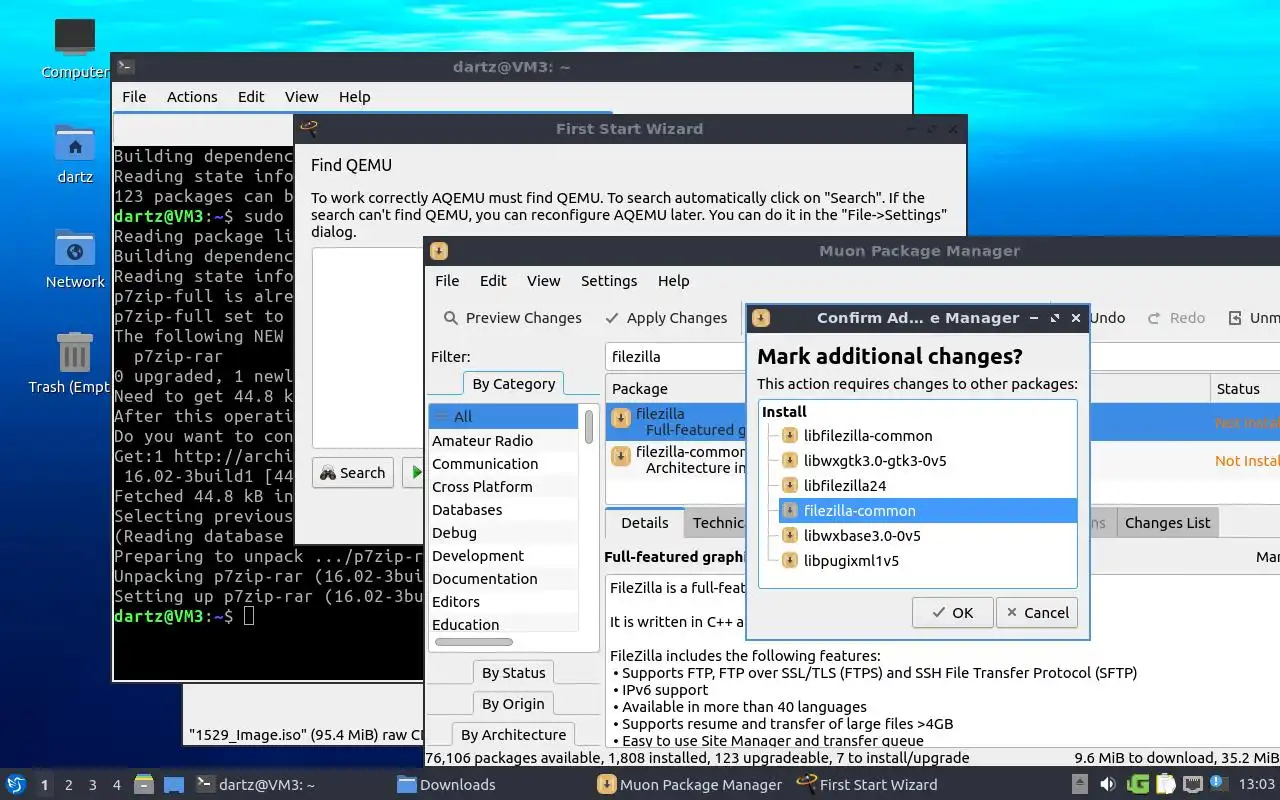Click the update notifier tray icon
The image size is (1280, 800).
tap(1218, 784)
